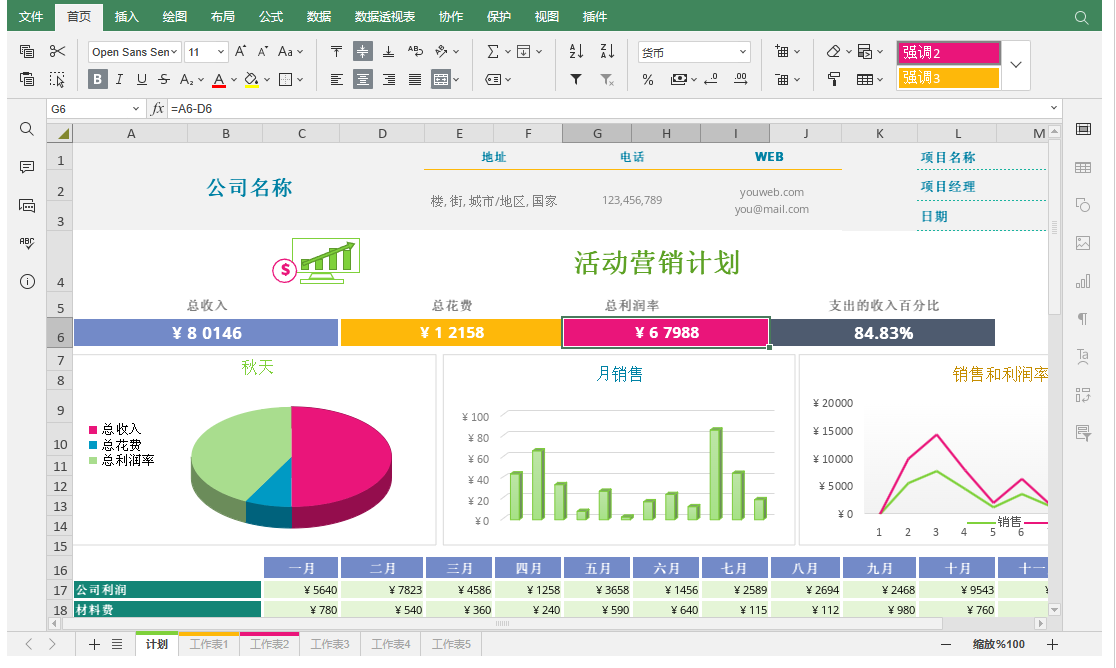
Task: Switch to the 布局 tab
Action: coord(223,16)
